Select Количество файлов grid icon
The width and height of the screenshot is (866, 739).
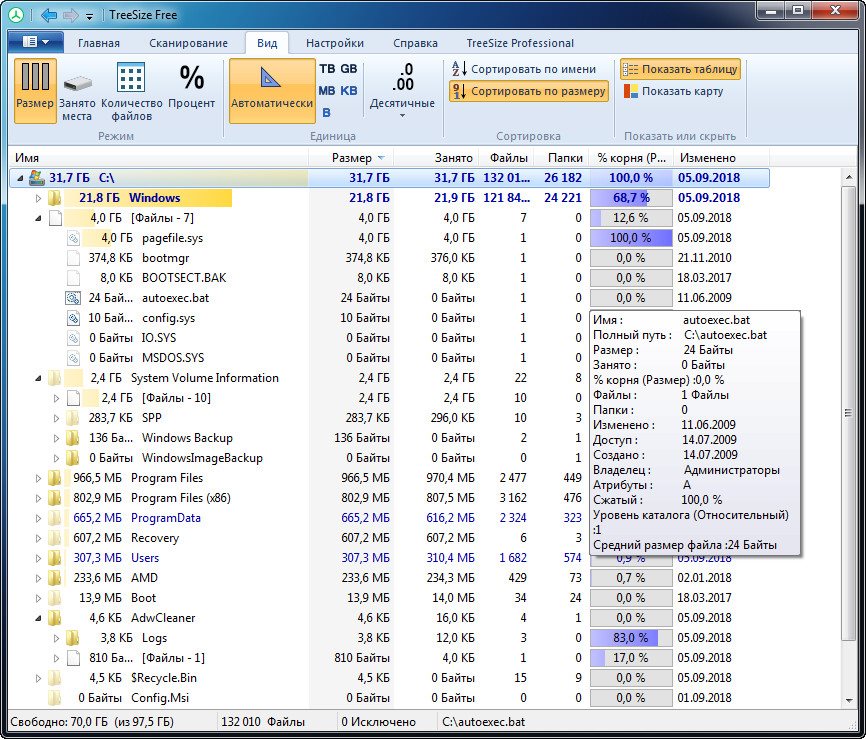pyautogui.click(x=131, y=88)
